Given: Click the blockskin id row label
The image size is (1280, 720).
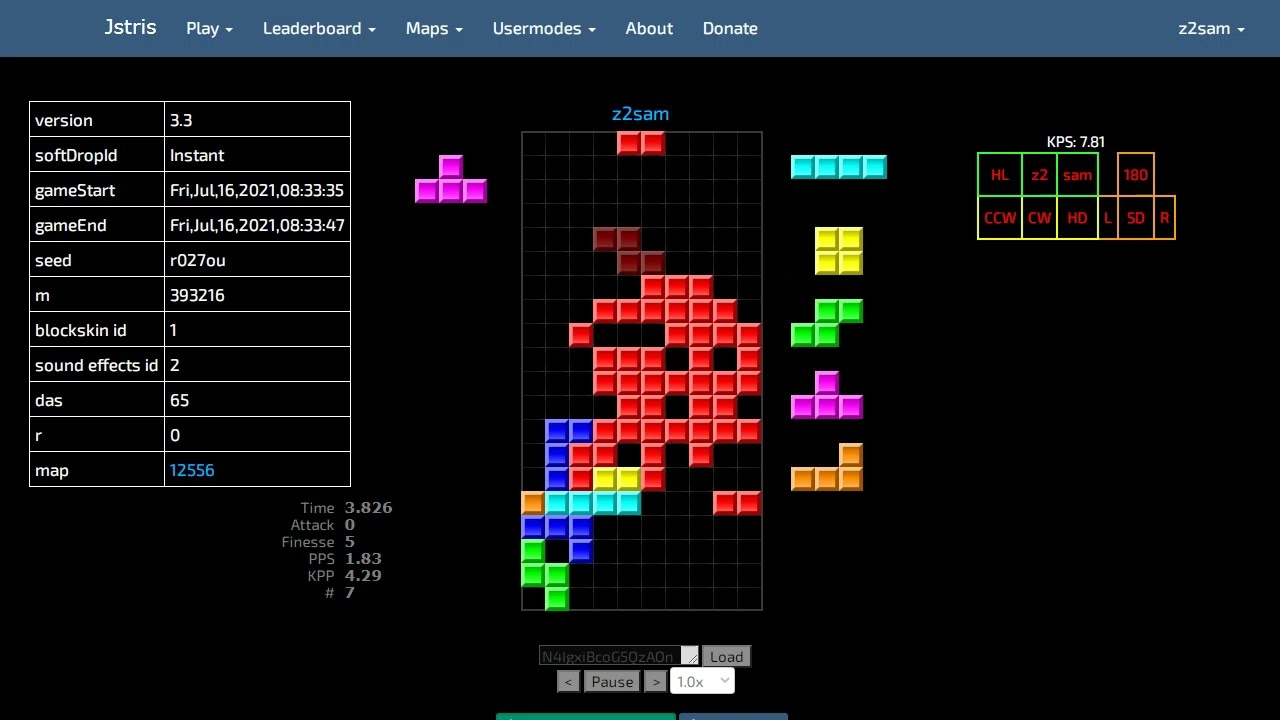Looking at the screenshot, I should pos(81,330).
